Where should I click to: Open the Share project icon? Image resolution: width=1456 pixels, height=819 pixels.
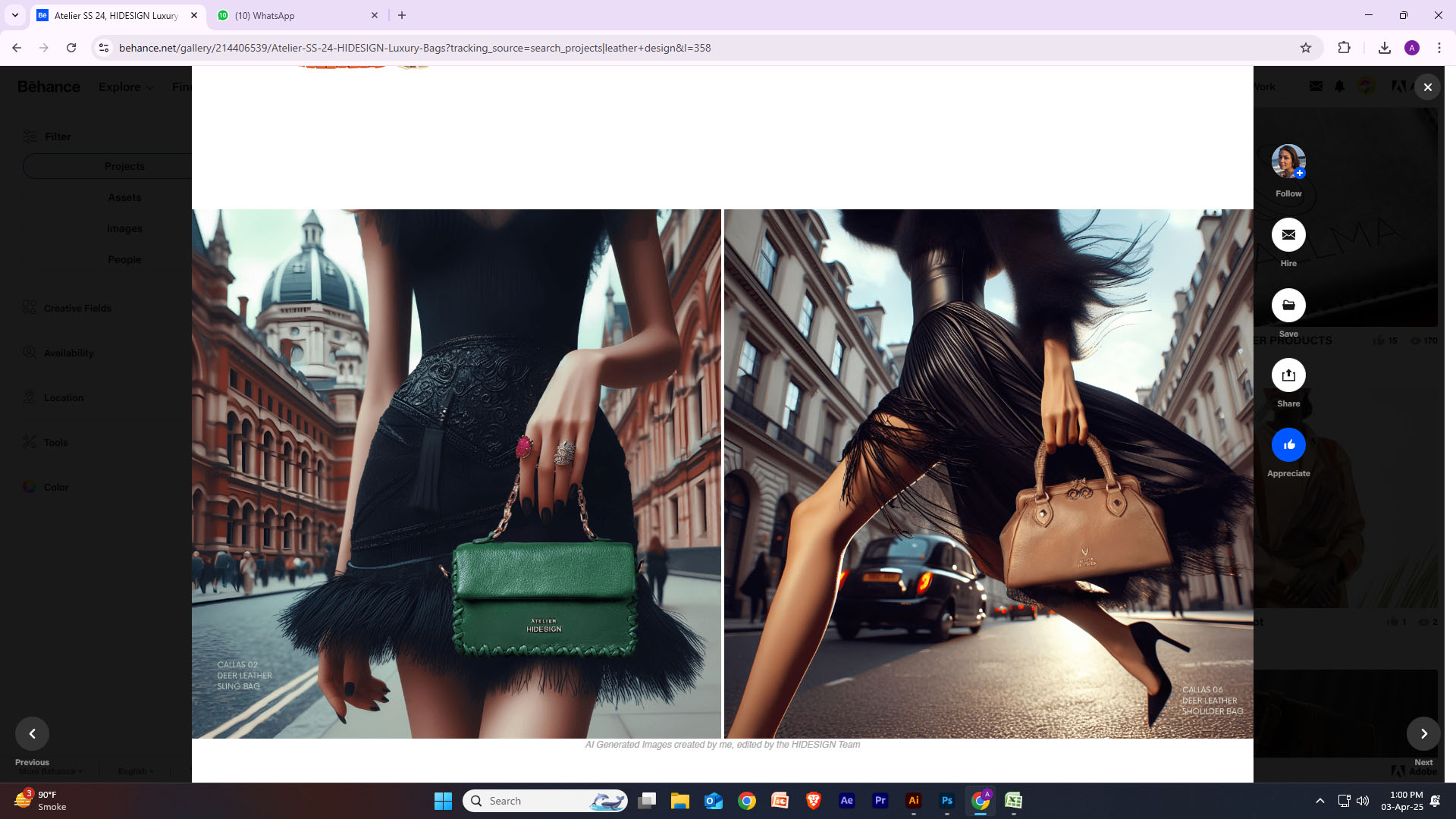[1288, 375]
